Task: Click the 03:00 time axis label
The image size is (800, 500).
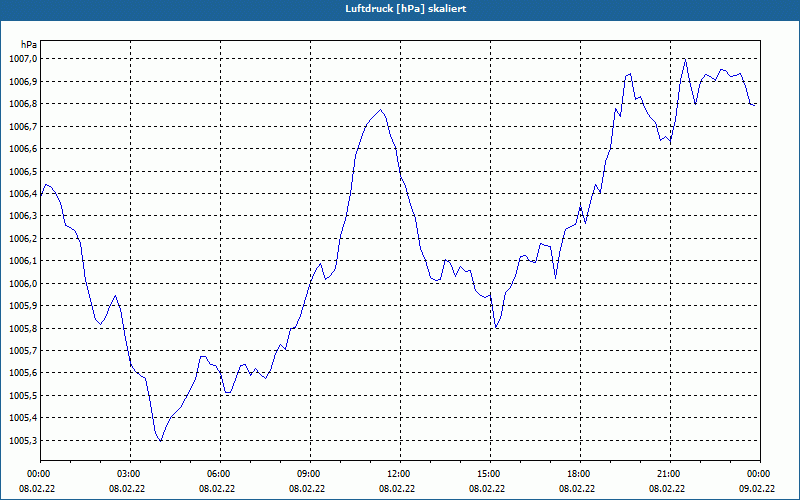Action: tap(131, 474)
